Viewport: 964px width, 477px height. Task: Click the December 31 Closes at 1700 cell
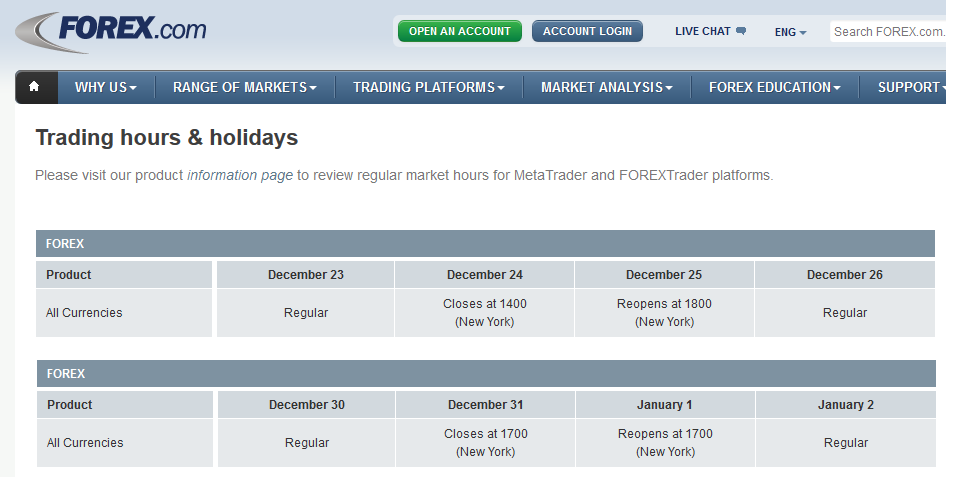click(x=485, y=443)
